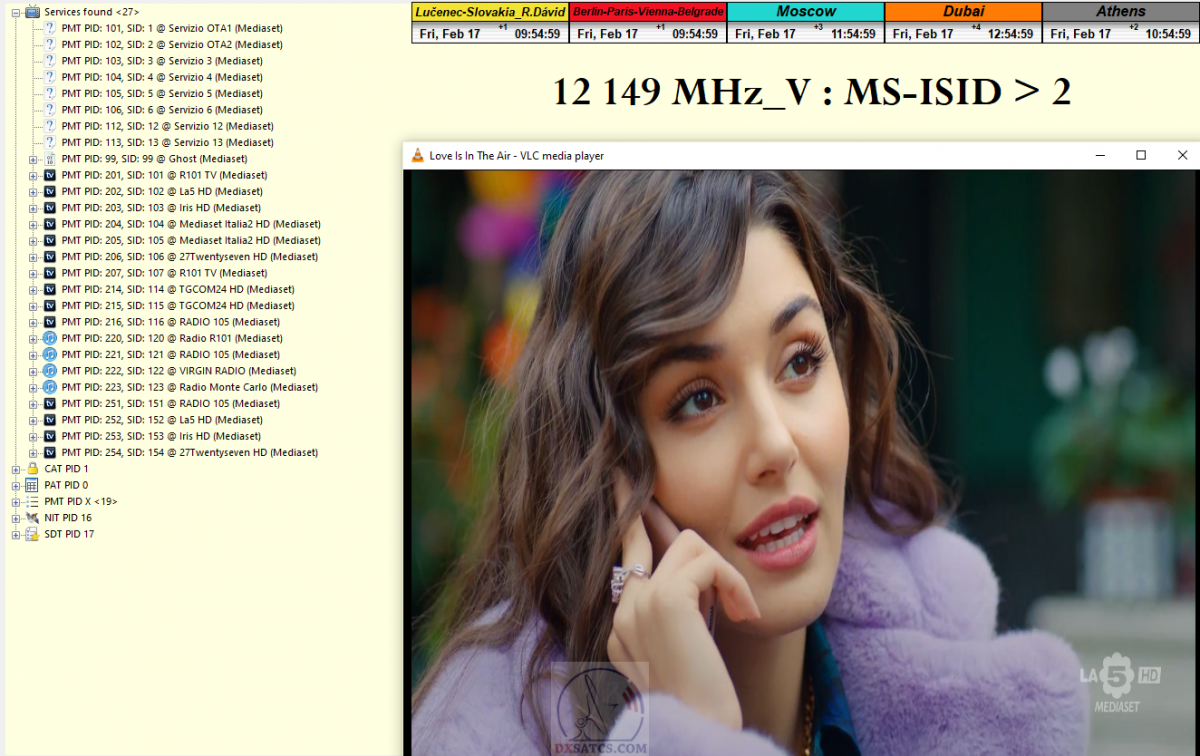Image resolution: width=1200 pixels, height=756 pixels.
Task: Click the VLC cone icon in the title bar
Action: click(x=417, y=155)
